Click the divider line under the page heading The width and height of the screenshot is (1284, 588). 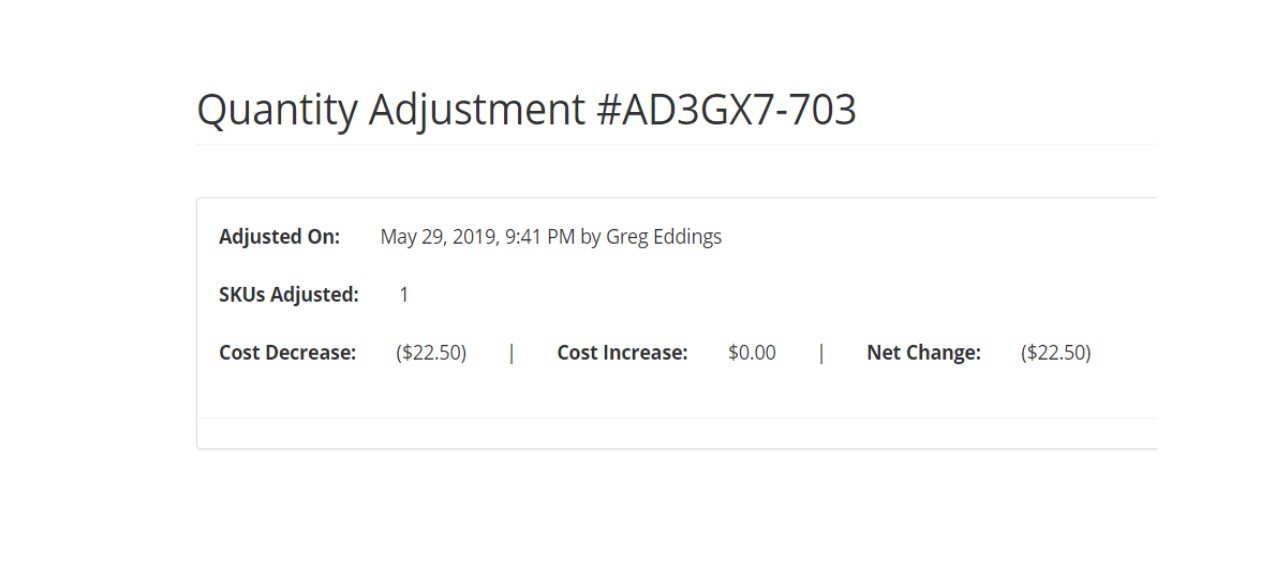676,145
